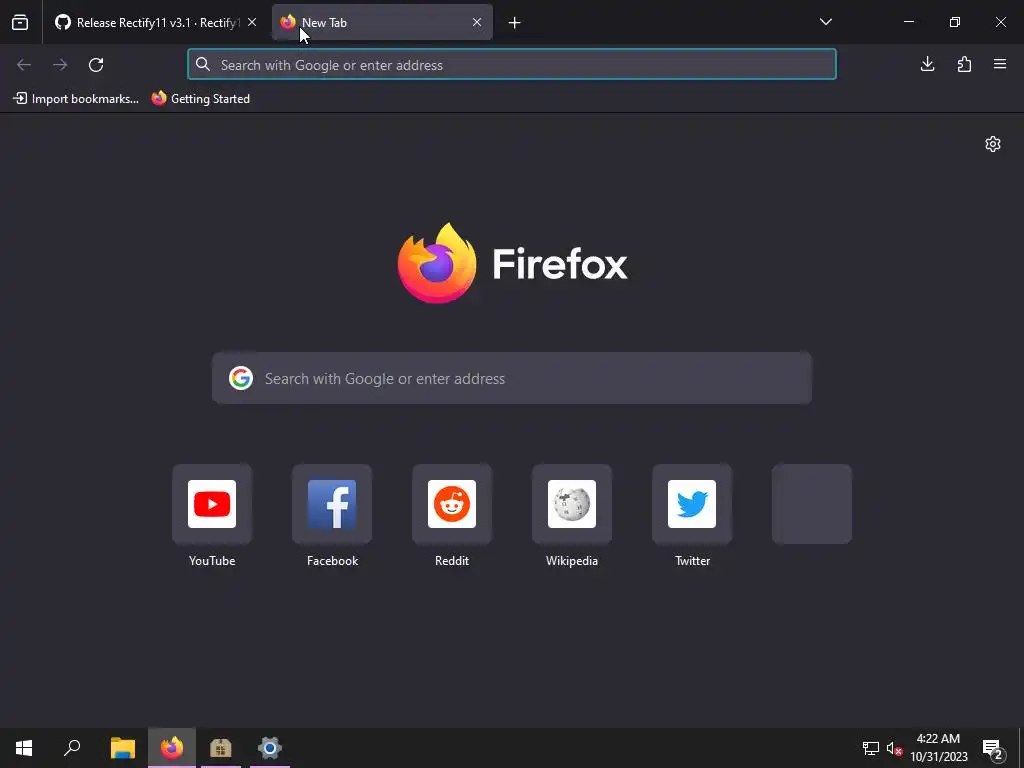Click the empty shortcut placeholder tile
Viewport: 1024px width, 768px height.
point(812,504)
